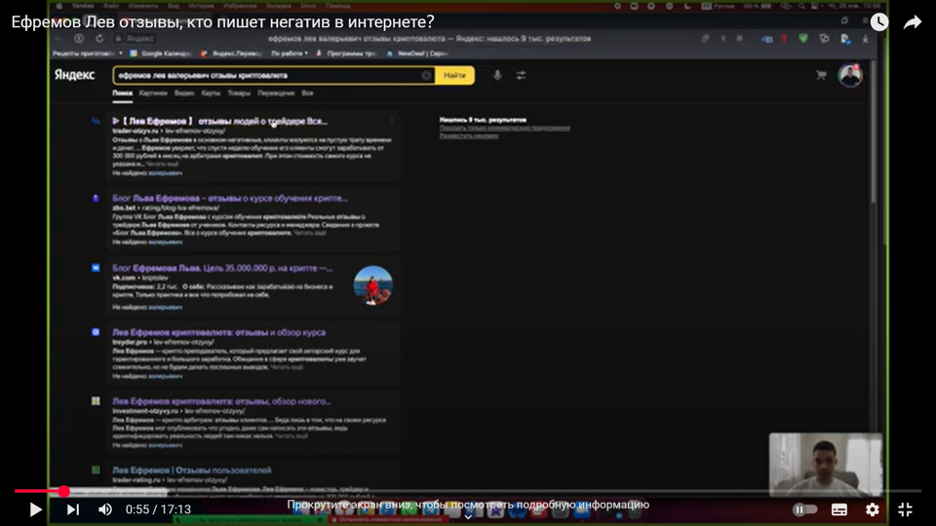Screen dimensions: 936x526
Task: Play the YouTube video
Action: pos(35,509)
